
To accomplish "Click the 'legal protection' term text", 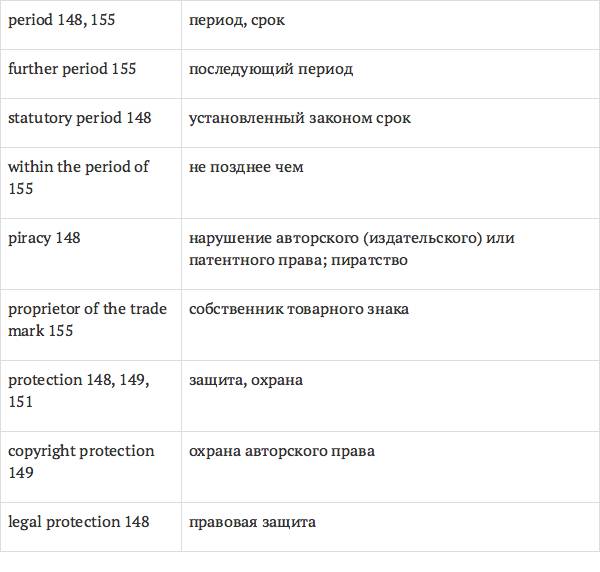I will coord(64,522).
